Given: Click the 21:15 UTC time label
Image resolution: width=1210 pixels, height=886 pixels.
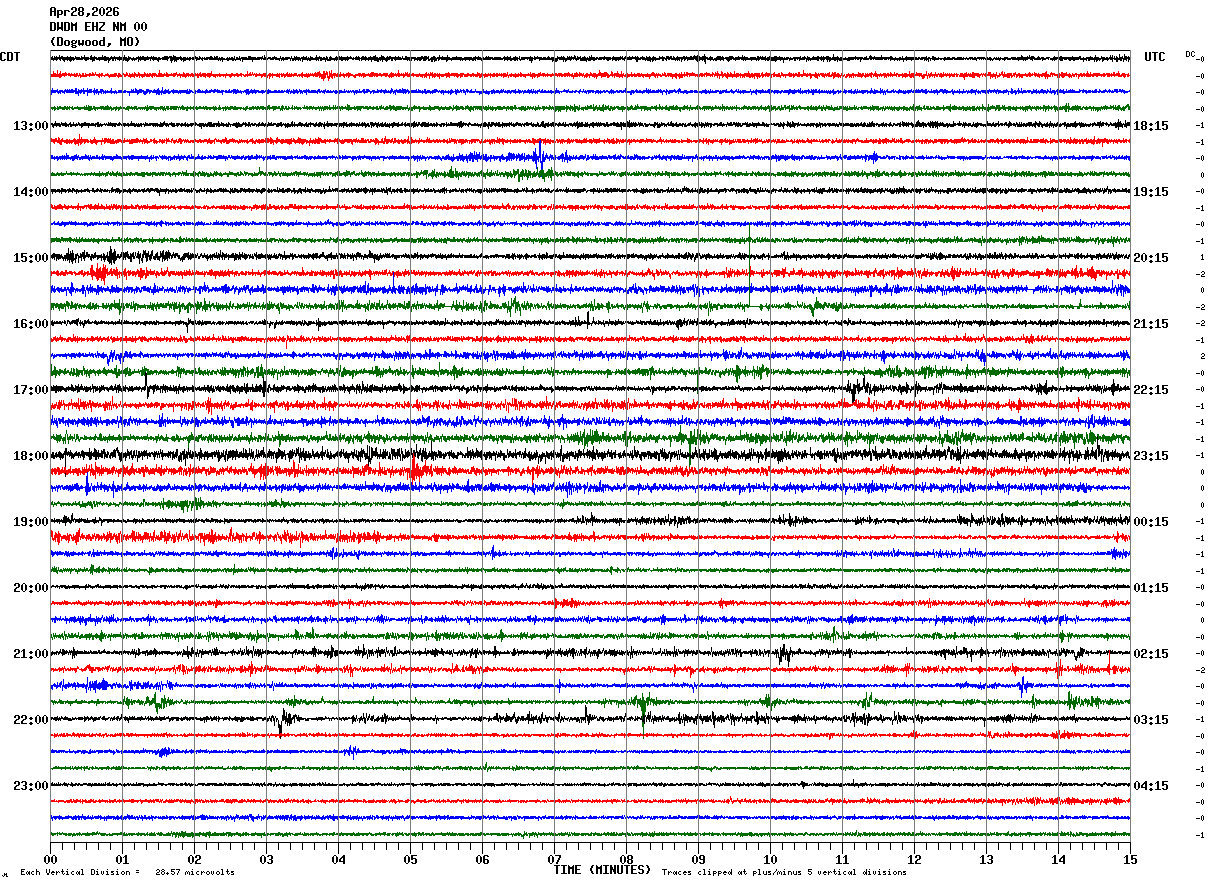Looking at the screenshot, I should pos(1150,324).
